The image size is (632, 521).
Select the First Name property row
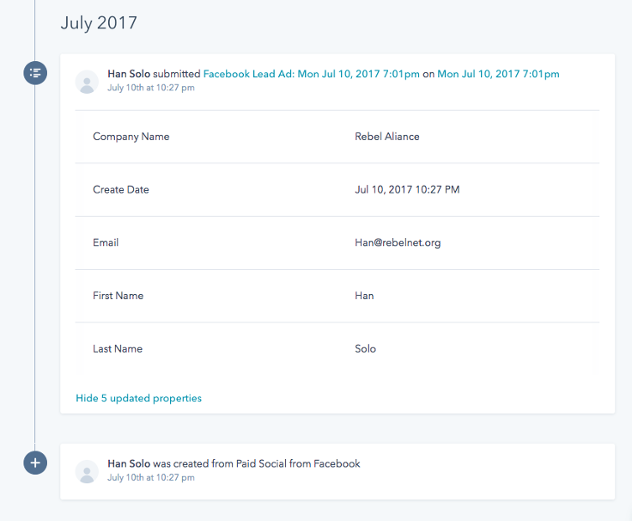point(337,296)
